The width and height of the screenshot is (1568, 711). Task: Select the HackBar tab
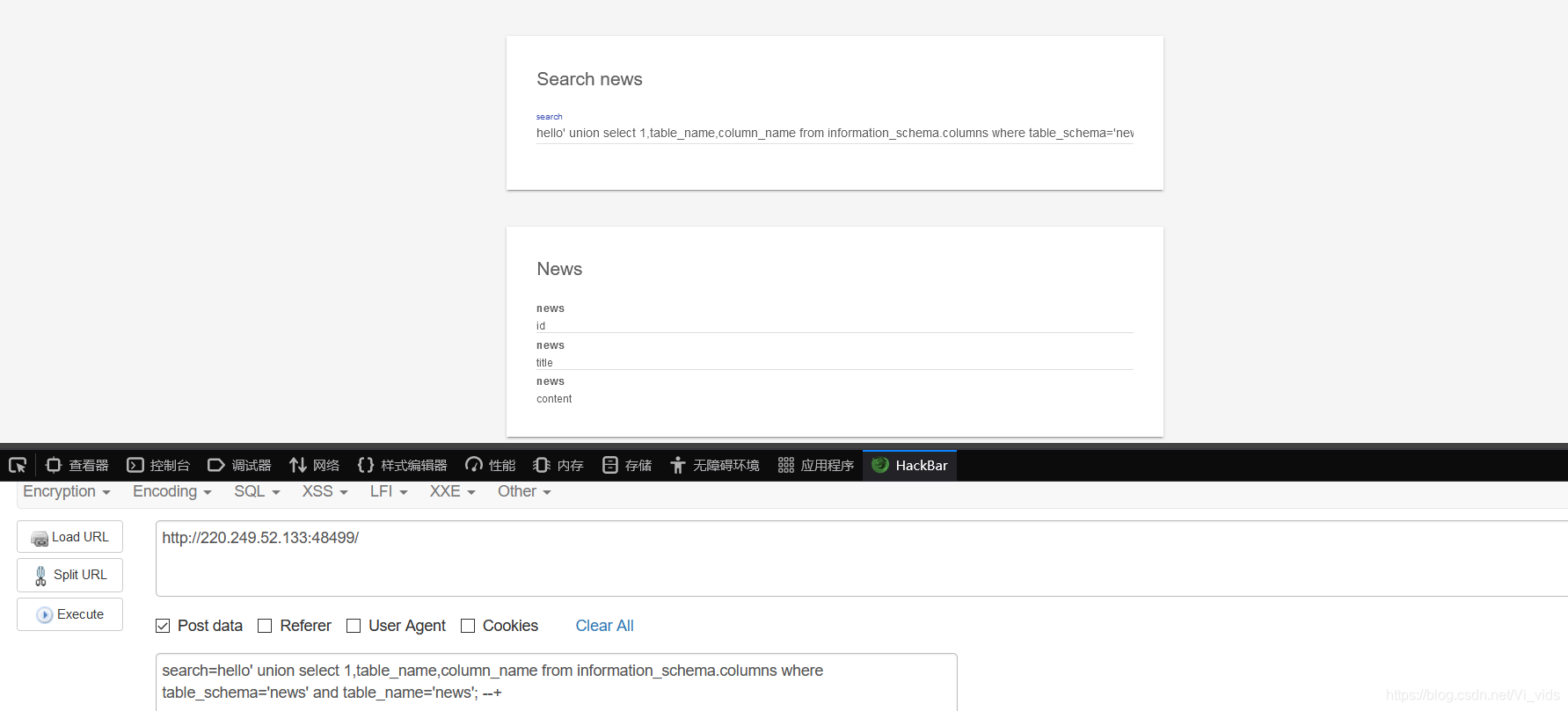[909, 465]
